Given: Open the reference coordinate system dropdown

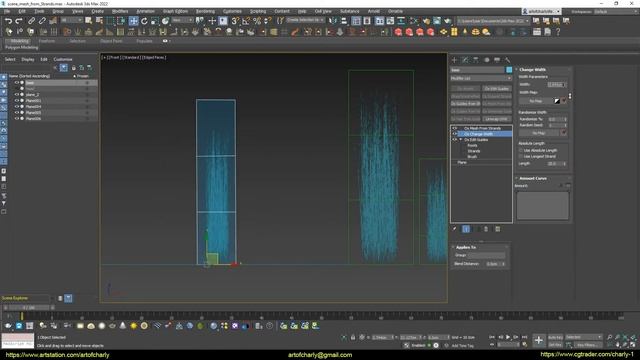Looking at the screenshot, I should (182, 20).
